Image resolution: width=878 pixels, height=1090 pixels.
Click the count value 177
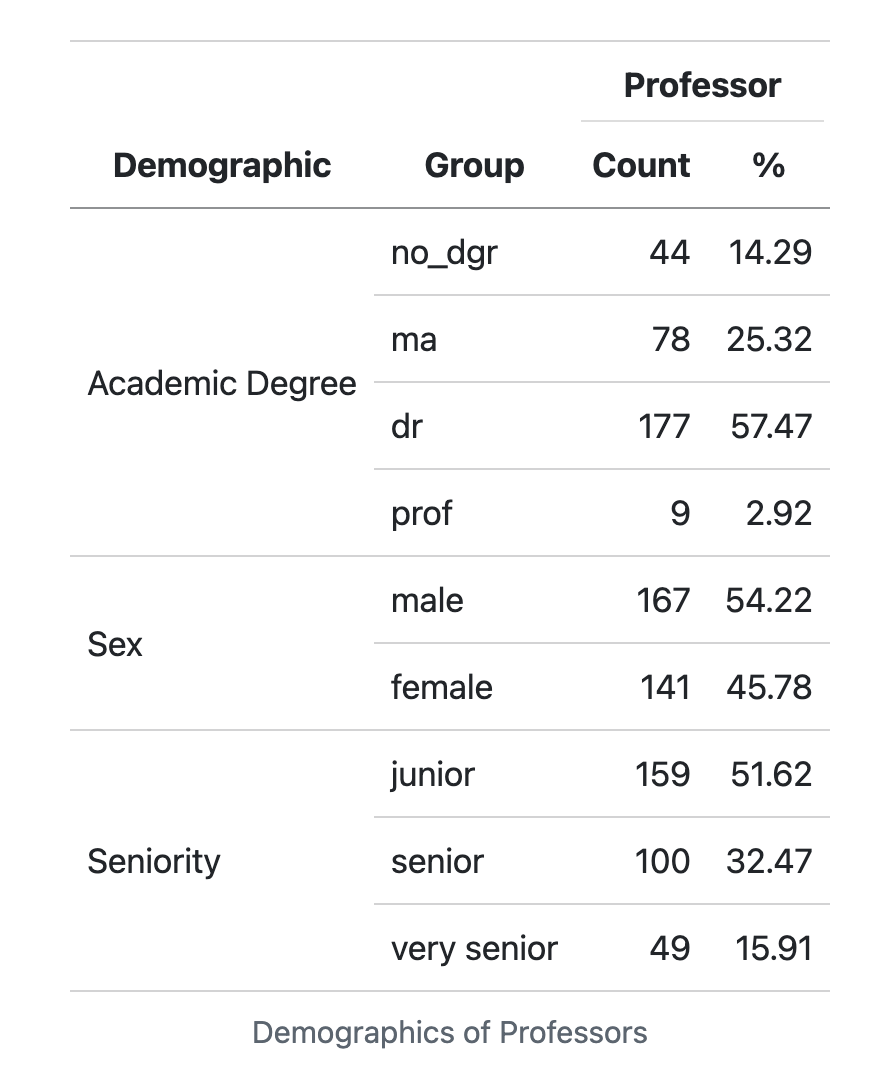tap(664, 426)
